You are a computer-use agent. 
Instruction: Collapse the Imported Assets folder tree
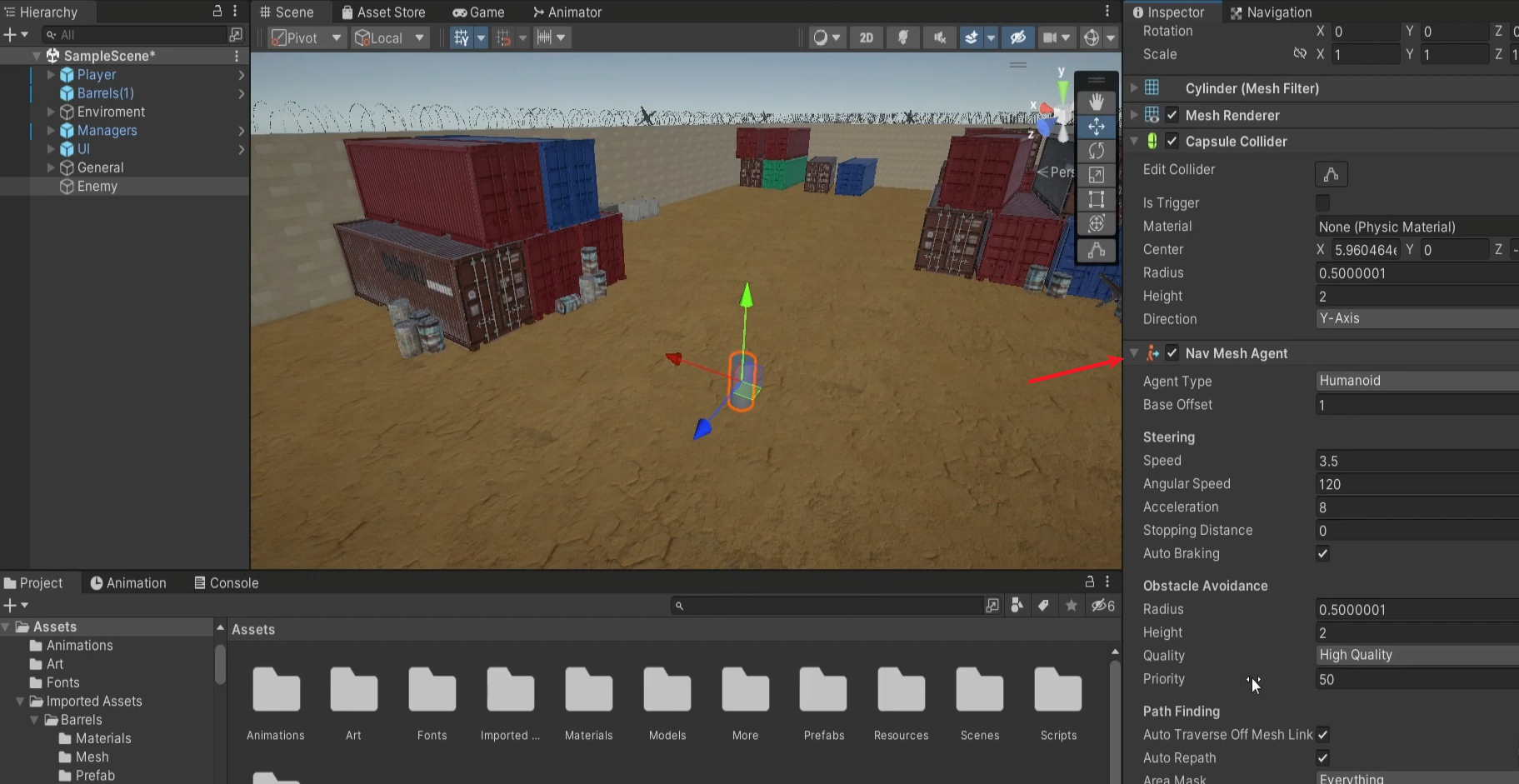[20, 702]
